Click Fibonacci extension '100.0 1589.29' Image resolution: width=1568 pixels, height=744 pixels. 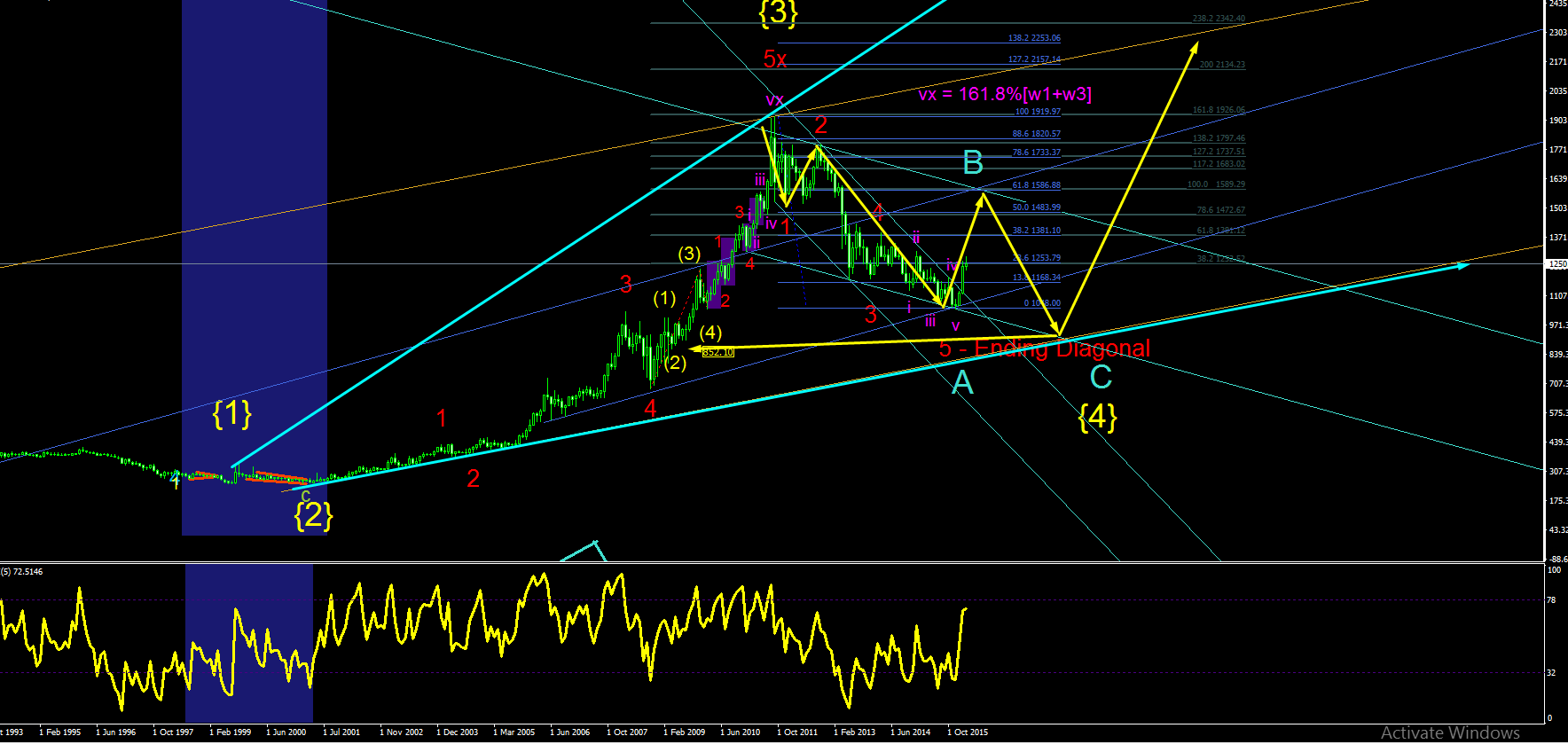[x=1216, y=184]
